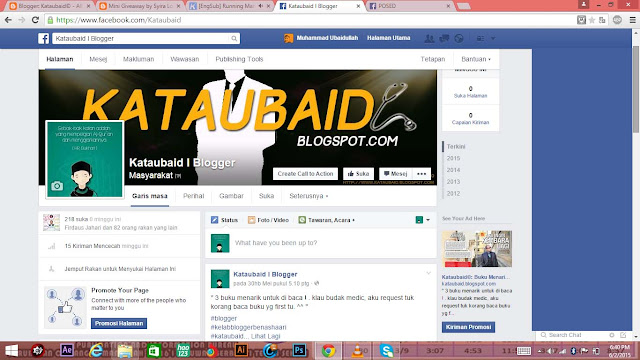Bookmark this page with the star icon

click(592, 20)
